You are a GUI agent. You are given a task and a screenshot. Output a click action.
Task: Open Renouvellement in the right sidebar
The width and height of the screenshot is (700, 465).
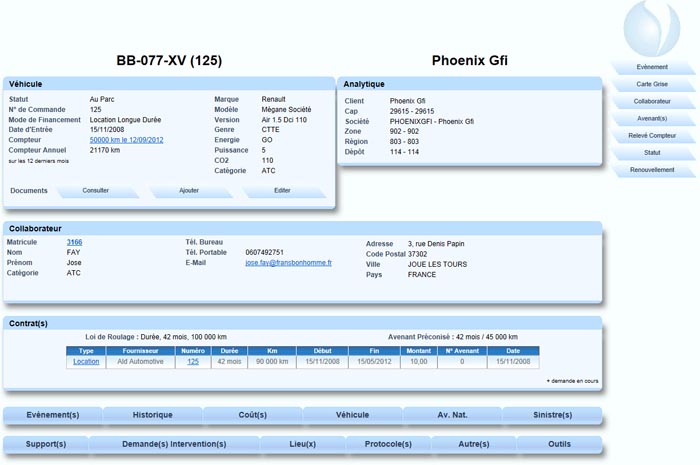coord(651,169)
